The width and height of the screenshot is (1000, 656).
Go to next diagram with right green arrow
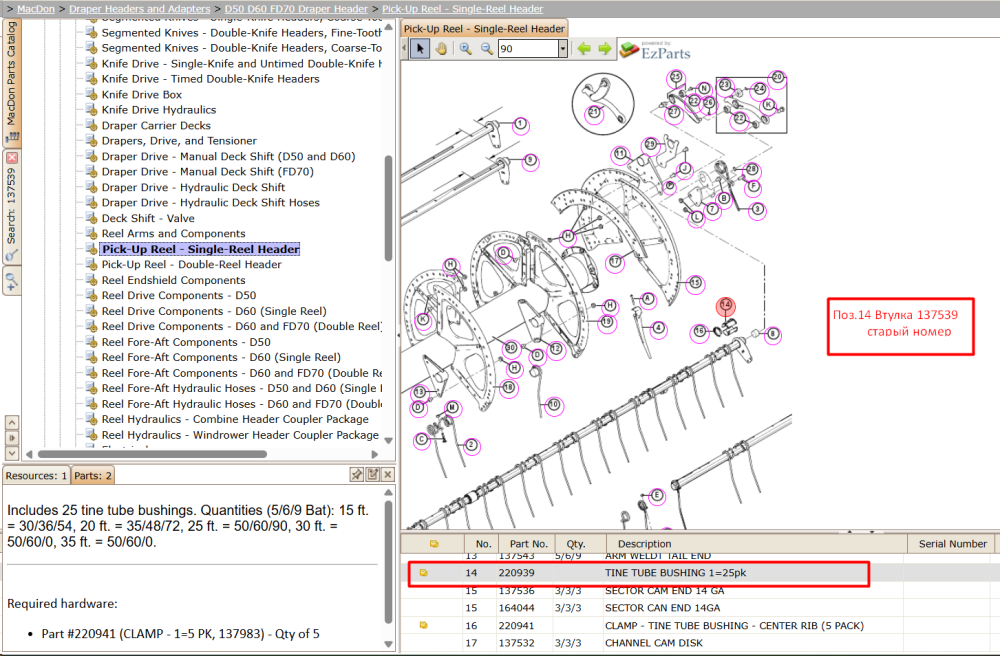pos(605,48)
